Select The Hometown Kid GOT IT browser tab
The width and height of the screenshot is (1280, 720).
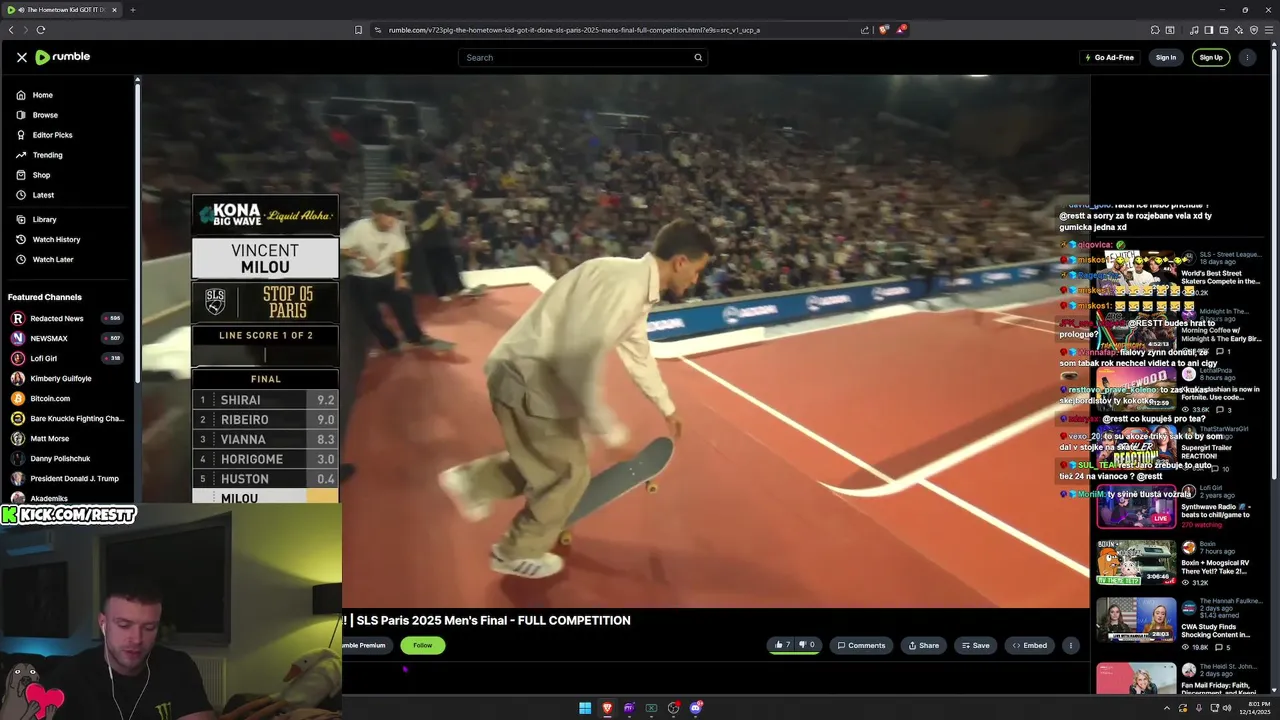63,10
